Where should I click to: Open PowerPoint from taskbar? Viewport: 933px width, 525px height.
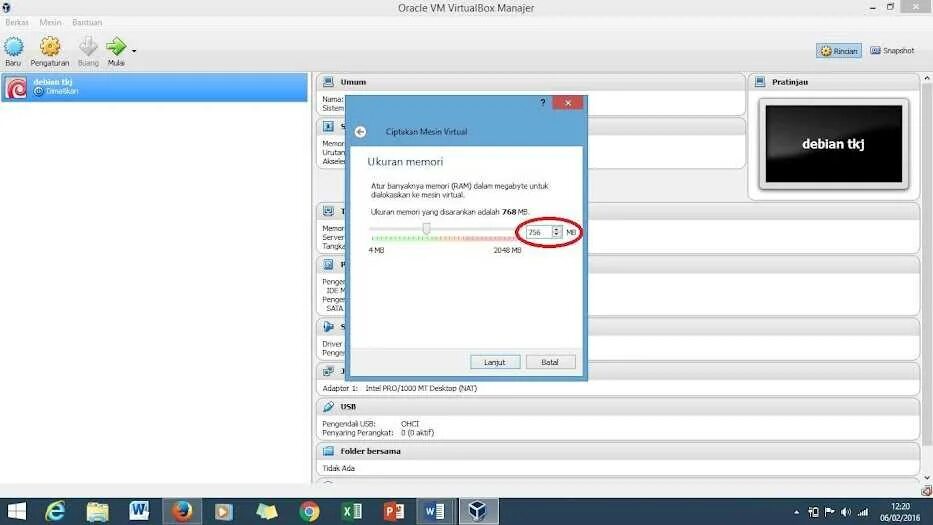click(x=393, y=511)
